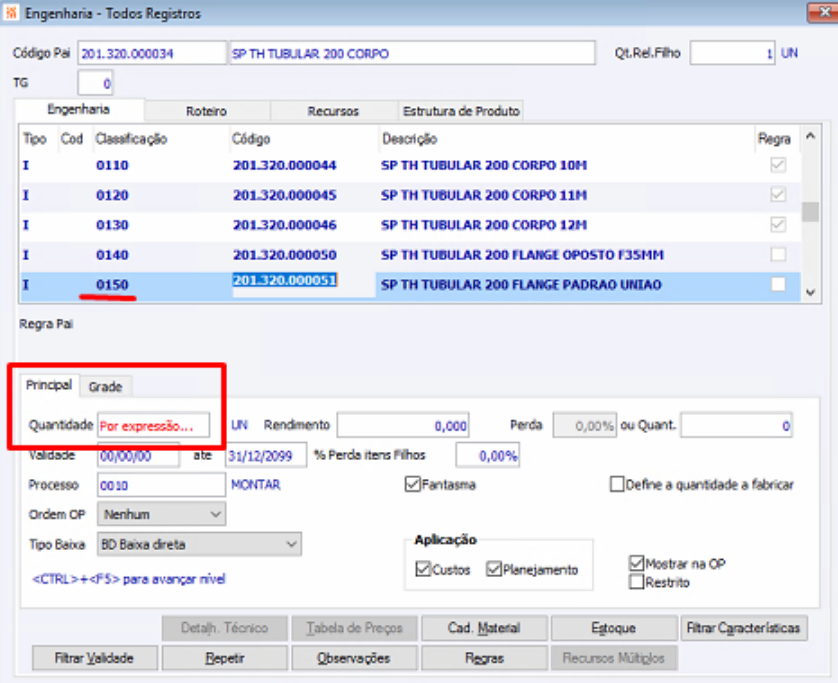Uncheck the Fantasma checkbox
Image resolution: width=838 pixels, height=683 pixels.
pyautogui.click(x=413, y=484)
